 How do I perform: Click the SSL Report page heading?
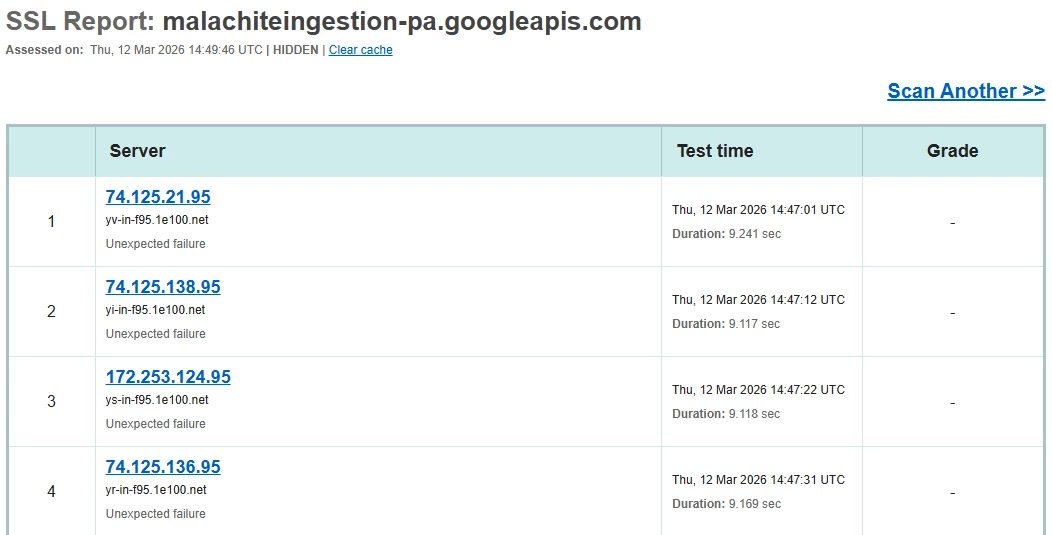tap(323, 21)
